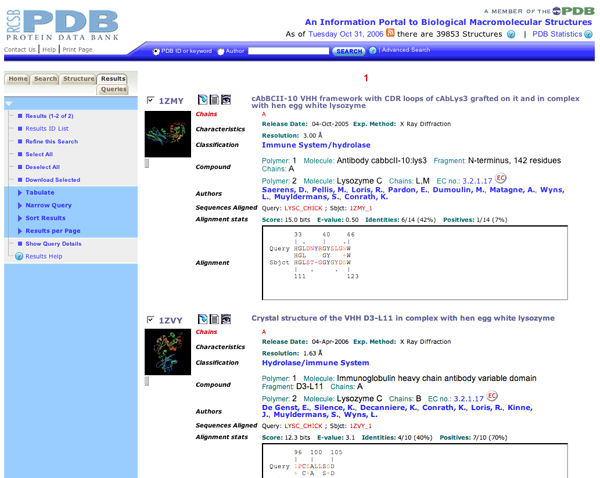This screenshot has width=600, height=478.
Task: Toggle the checkbox for entry 1ZMY
Action: coord(151,100)
